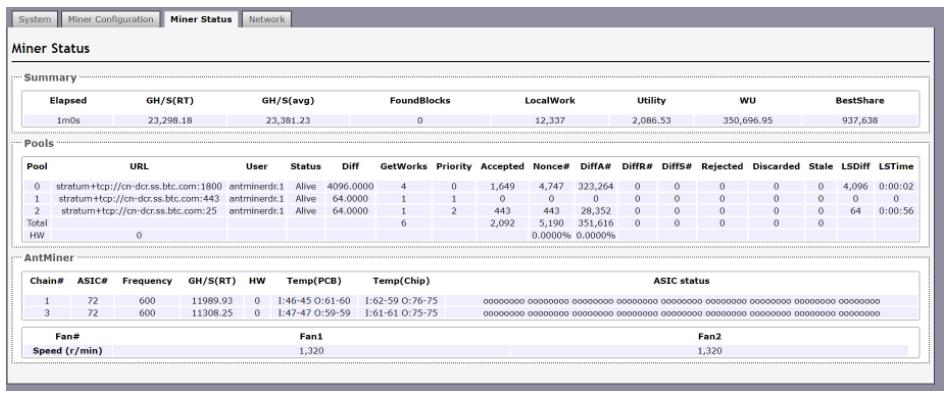The image size is (949, 396).
Task: Click PCB temp I:47-47 O:59-59
Action: click(314, 313)
